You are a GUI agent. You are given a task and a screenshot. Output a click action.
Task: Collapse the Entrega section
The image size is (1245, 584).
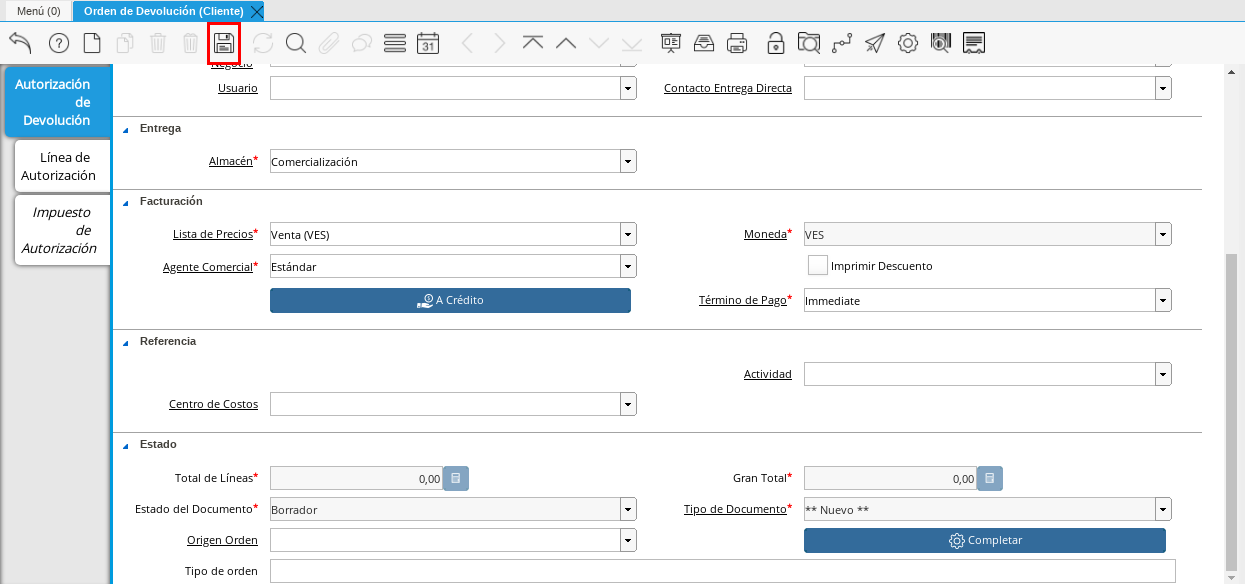tap(126, 129)
